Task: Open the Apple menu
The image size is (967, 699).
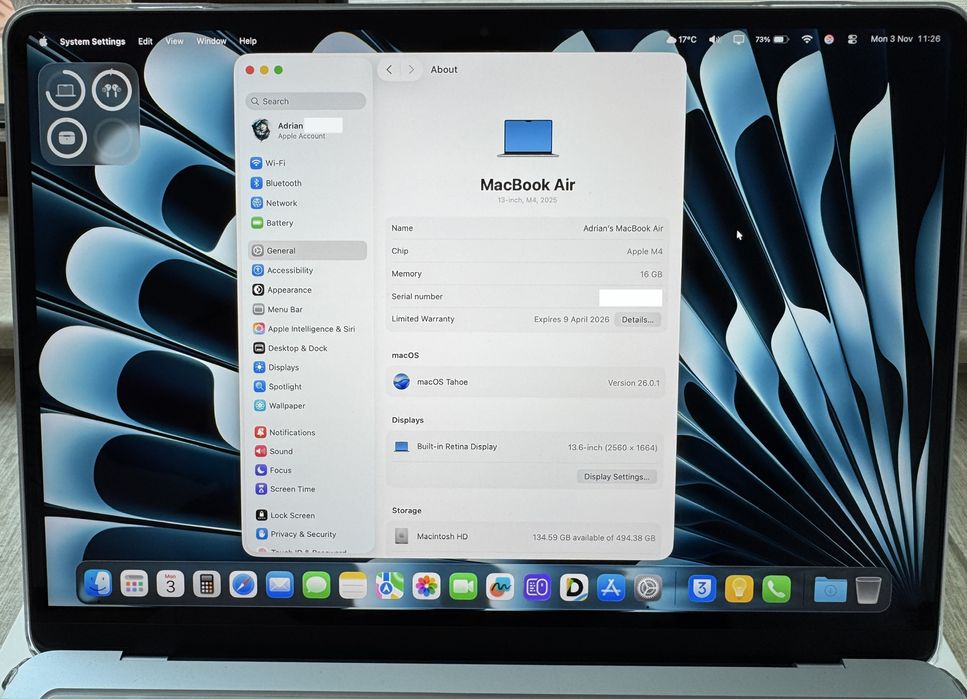Action: (43, 41)
